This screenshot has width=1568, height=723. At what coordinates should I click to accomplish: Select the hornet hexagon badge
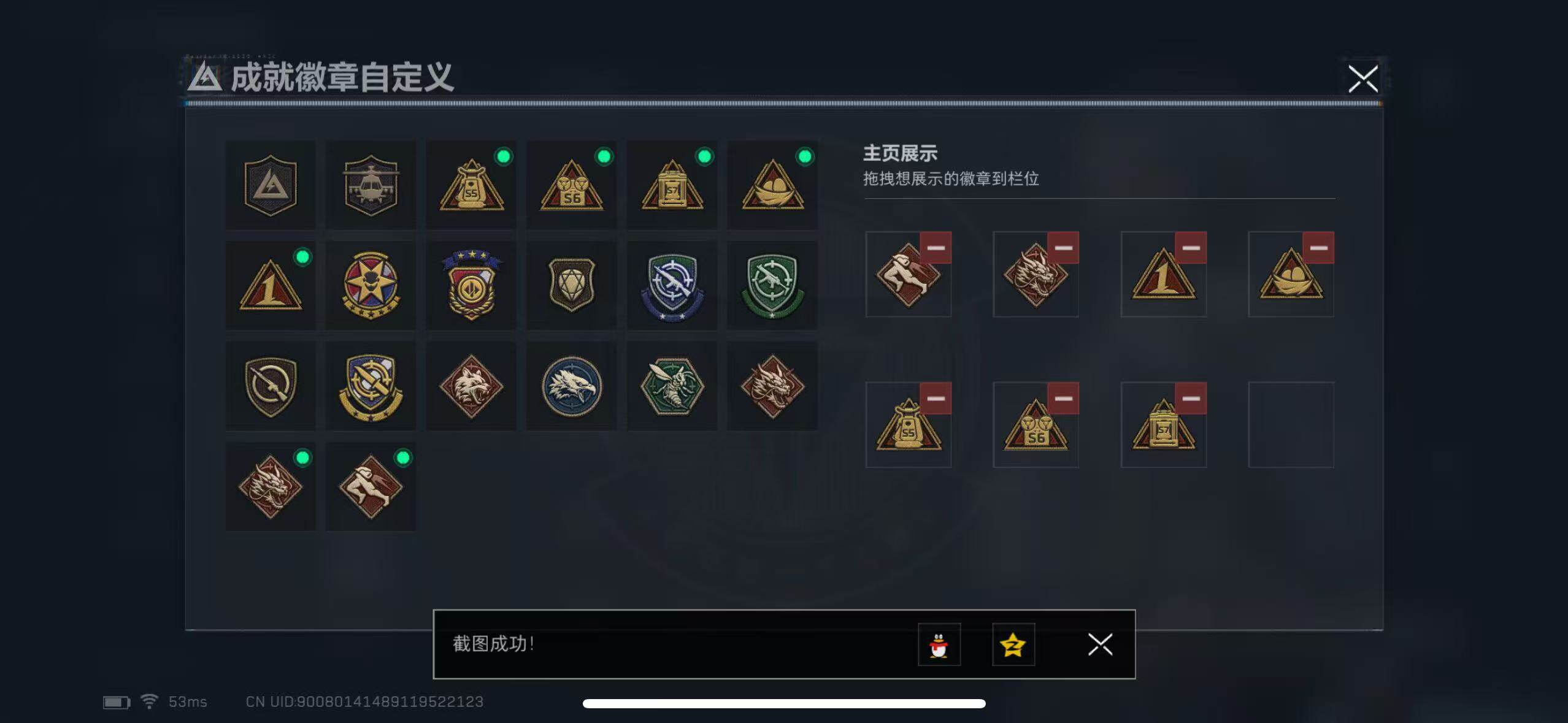(x=672, y=386)
